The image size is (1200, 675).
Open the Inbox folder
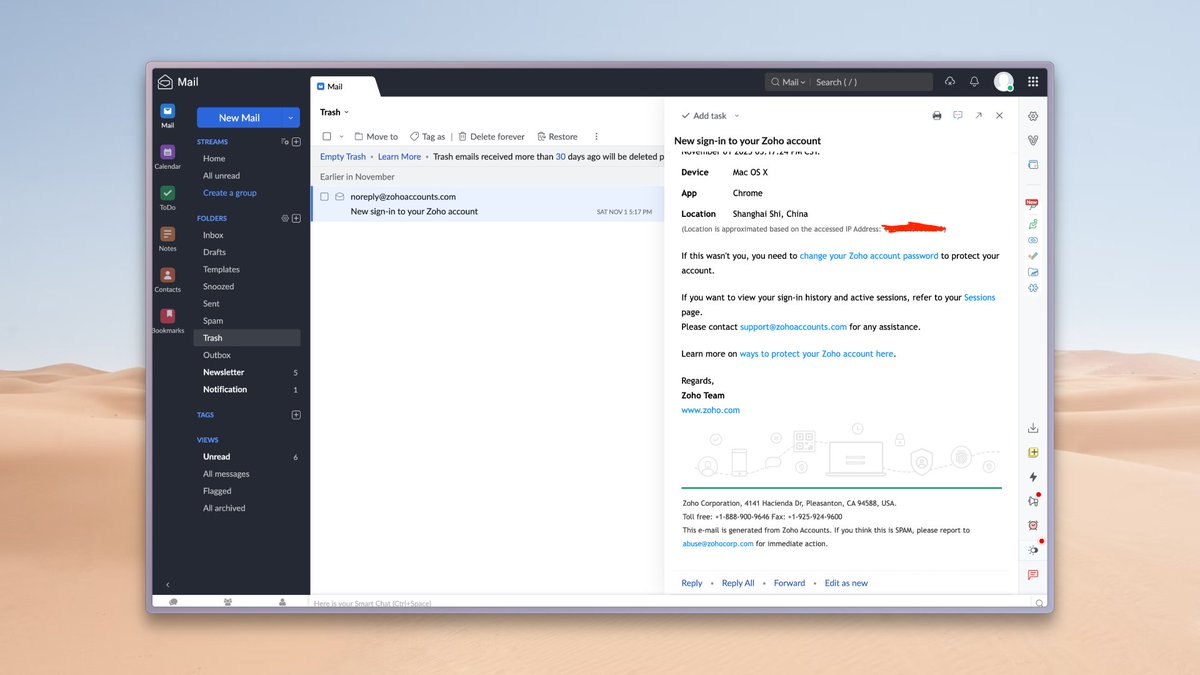(x=213, y=235)
